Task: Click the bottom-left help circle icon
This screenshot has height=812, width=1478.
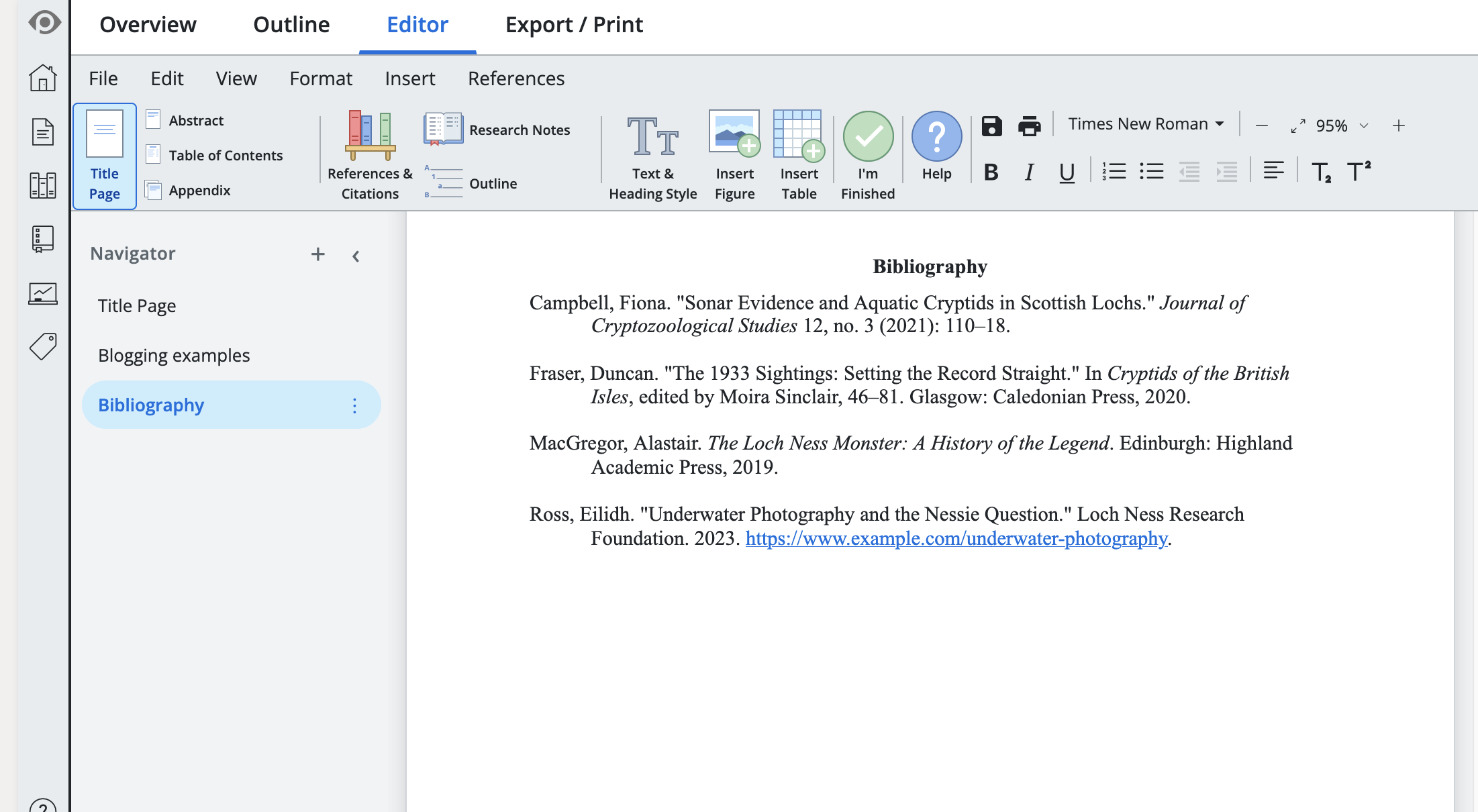Action: point(43,805)
